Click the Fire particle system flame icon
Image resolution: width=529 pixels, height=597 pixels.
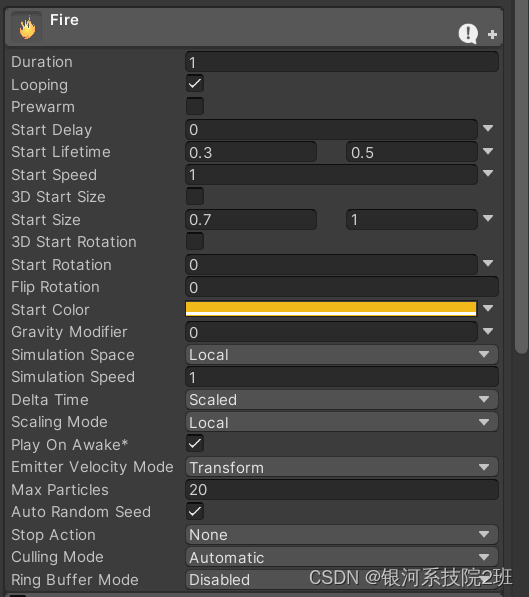[27, 27]
